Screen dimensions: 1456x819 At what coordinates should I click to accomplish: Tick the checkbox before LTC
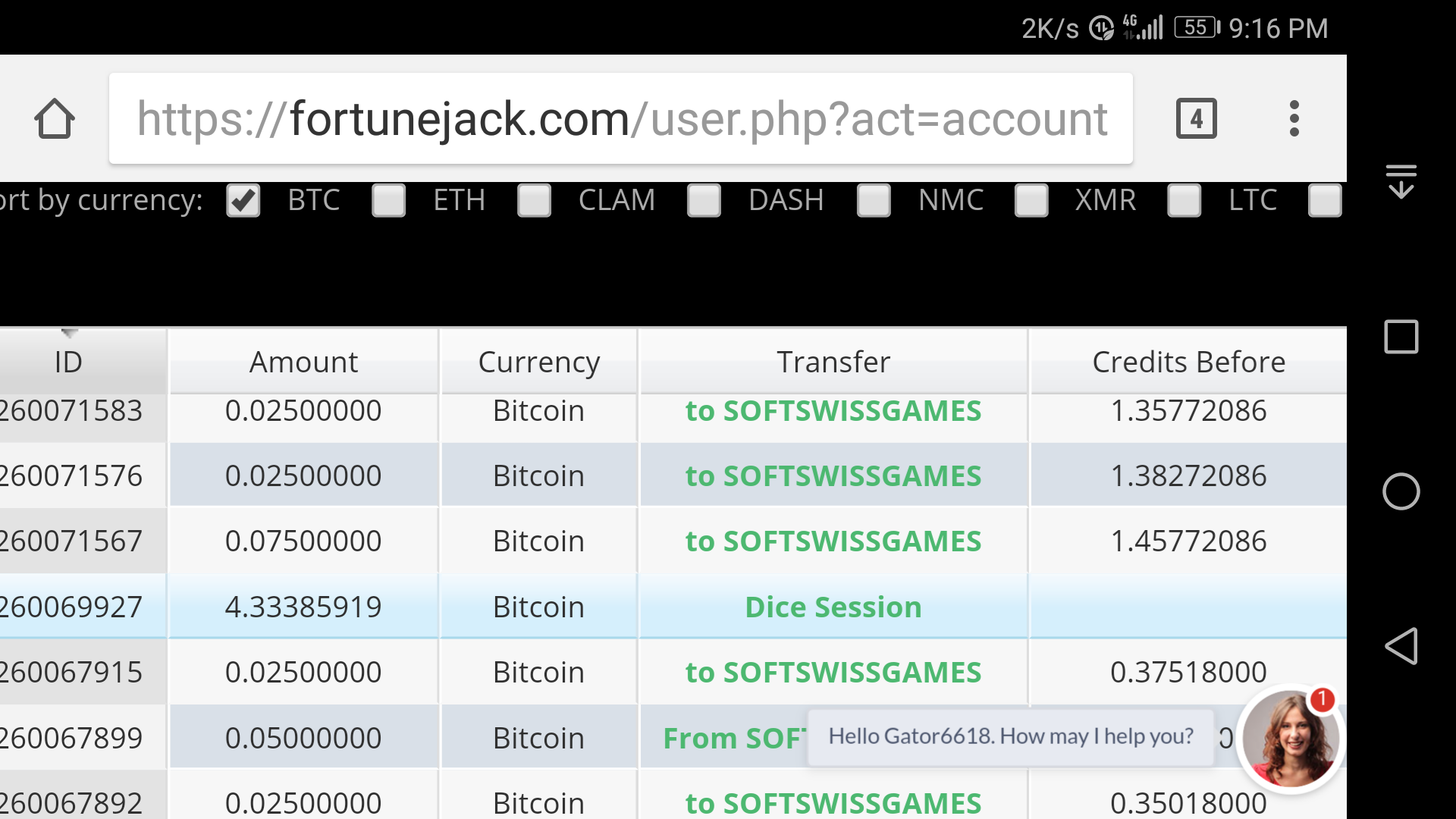click(1185, 201)
